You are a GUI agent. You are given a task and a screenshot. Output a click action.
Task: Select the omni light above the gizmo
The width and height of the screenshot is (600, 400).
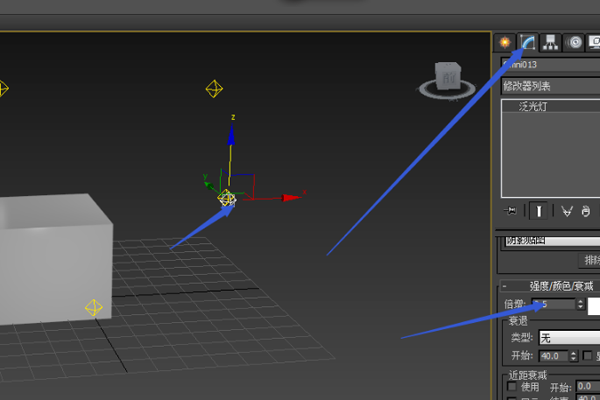tap(214, 89)
